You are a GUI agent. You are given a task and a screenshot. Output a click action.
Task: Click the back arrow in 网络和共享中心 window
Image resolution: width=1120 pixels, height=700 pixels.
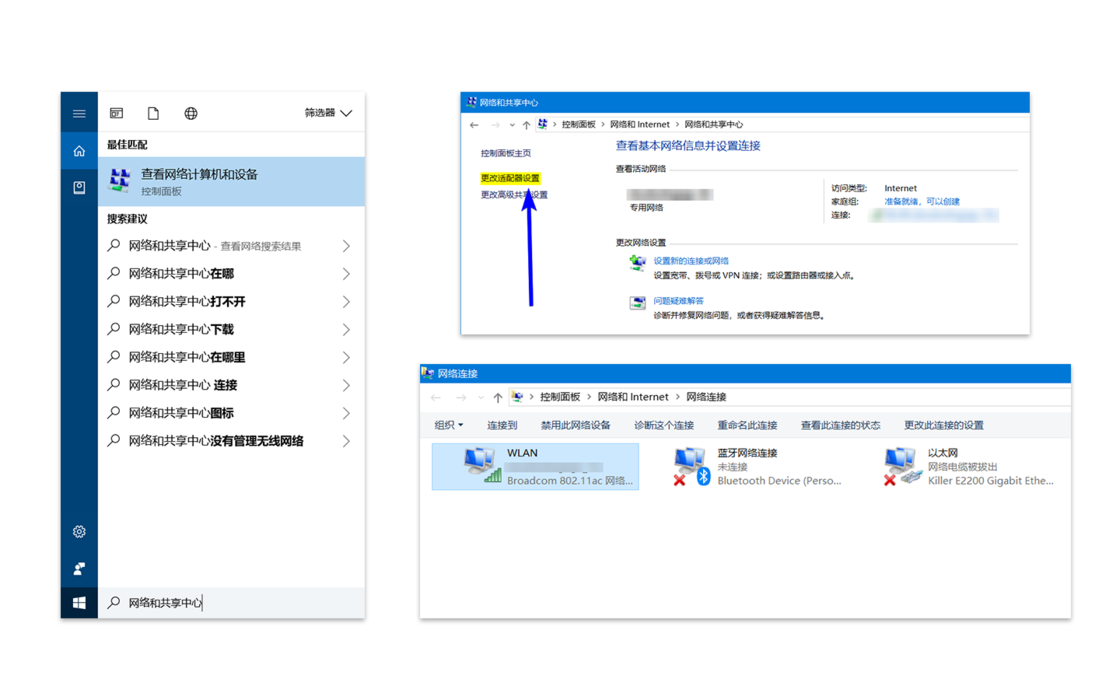click(474, 124)
